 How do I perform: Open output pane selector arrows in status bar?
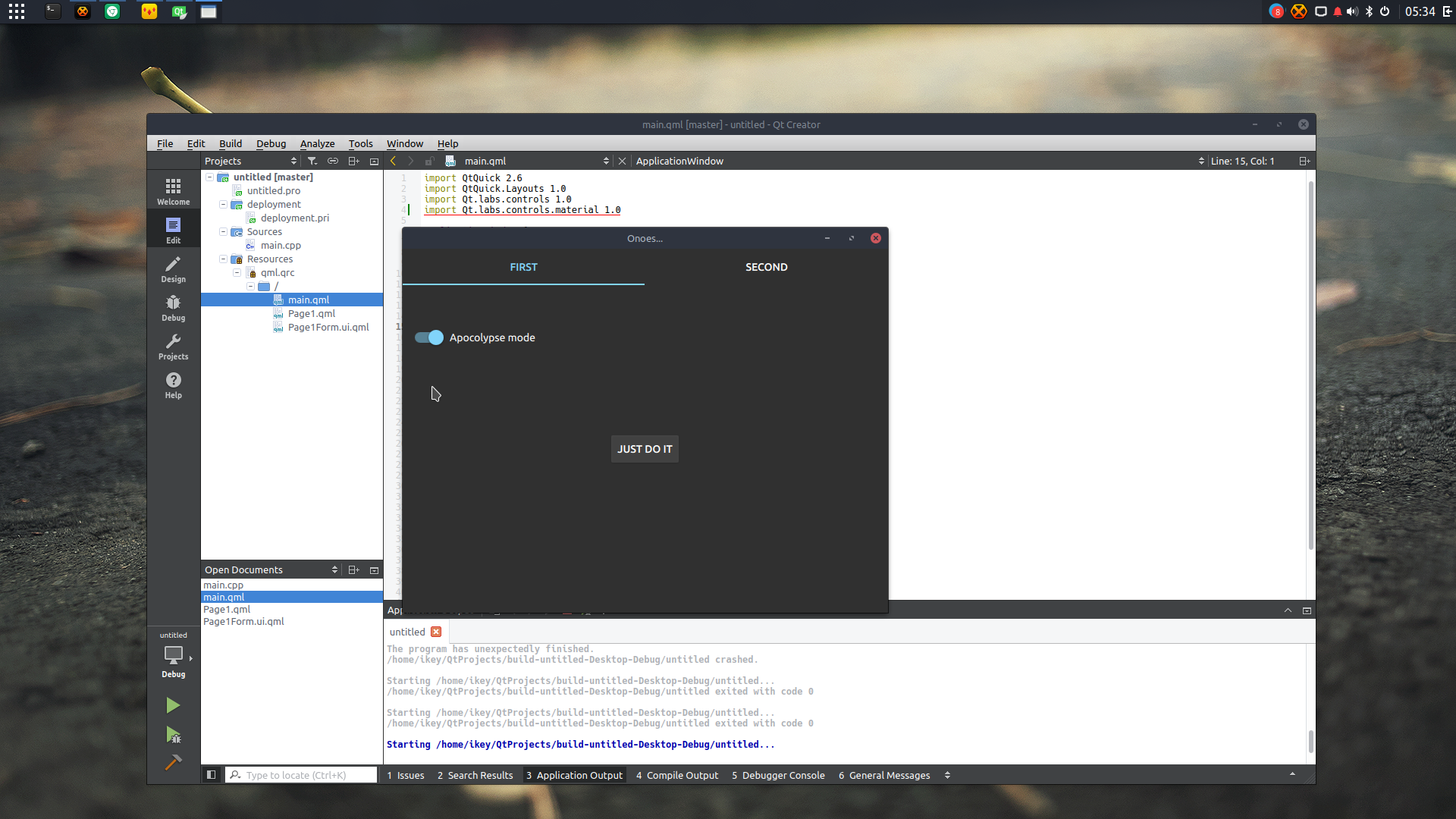(947, 775)
